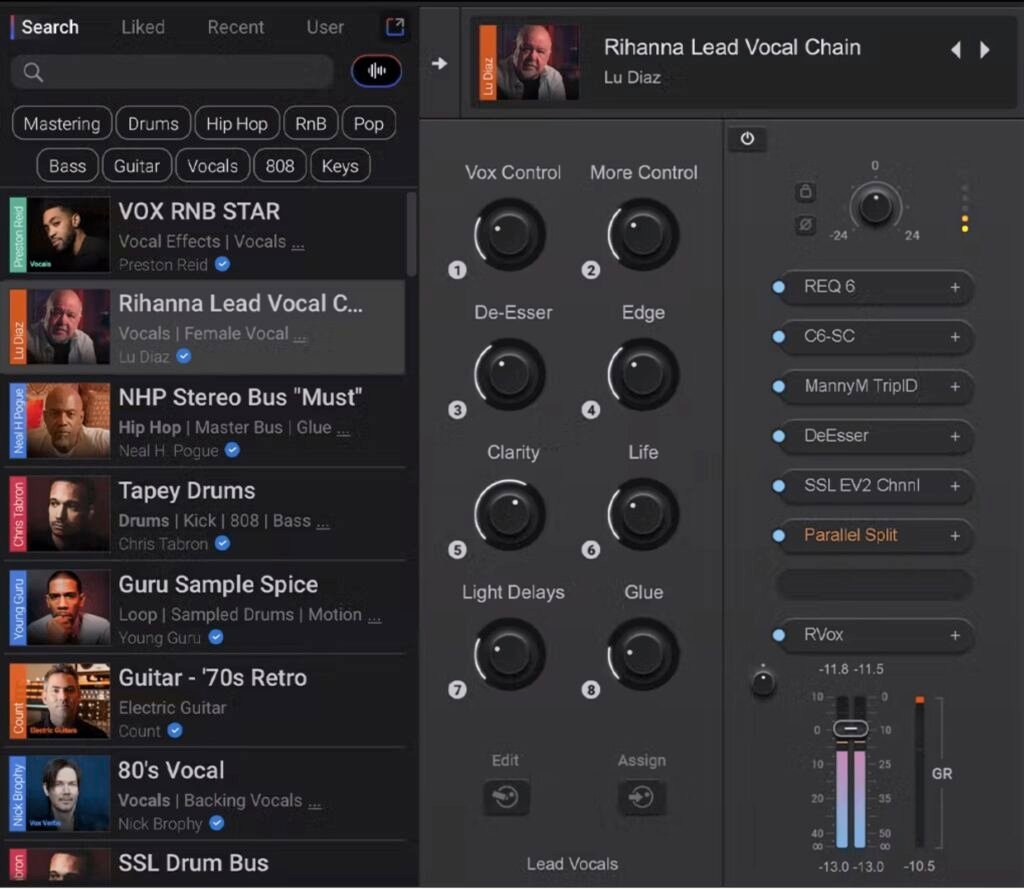Viewport: 1024px width, 889px height.
Task: Show more tags for VOX RNB STAR
Action: point(298,245)
